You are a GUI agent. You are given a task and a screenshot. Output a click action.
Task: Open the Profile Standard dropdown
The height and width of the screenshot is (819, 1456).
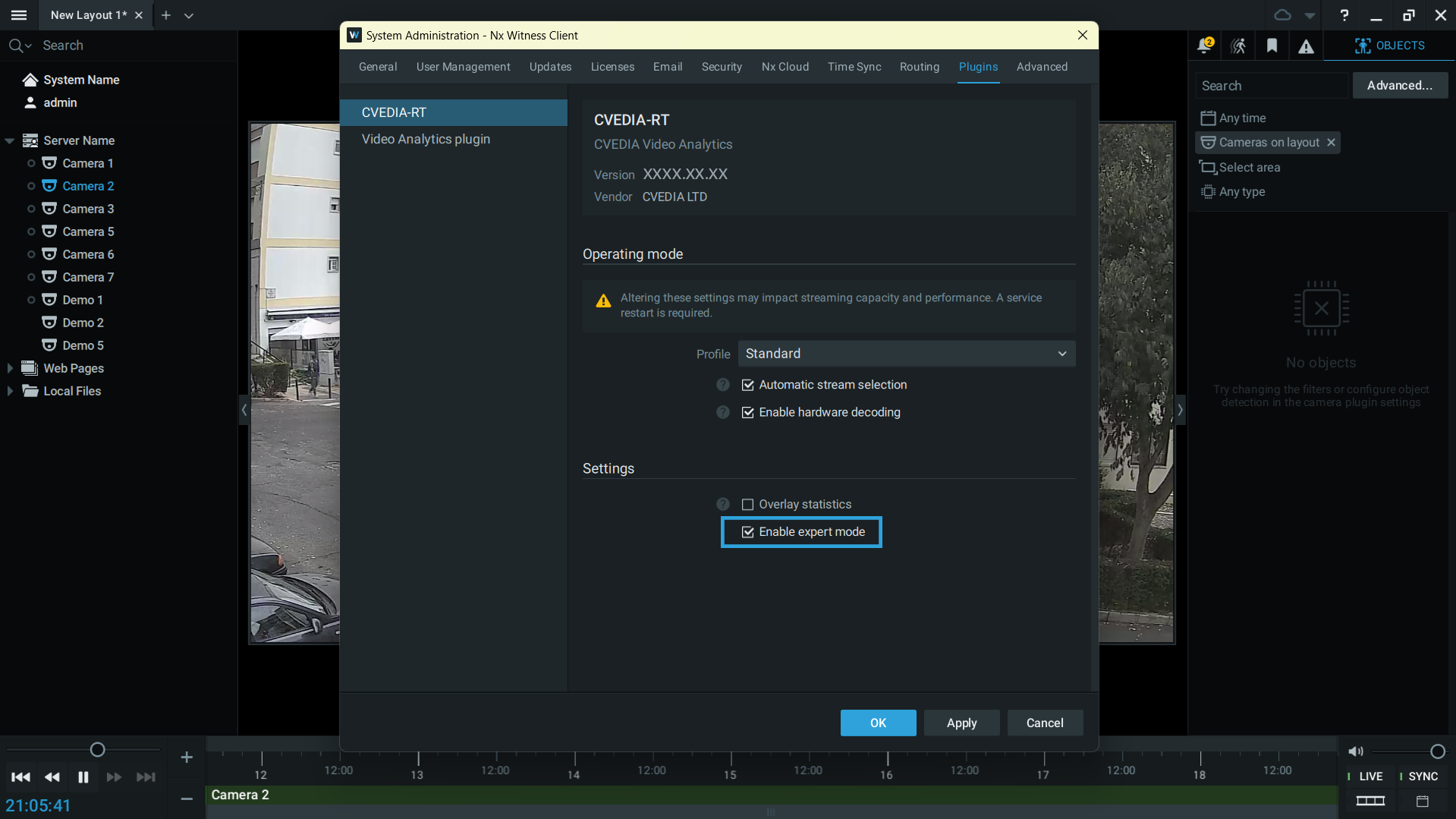click(907, 354)
